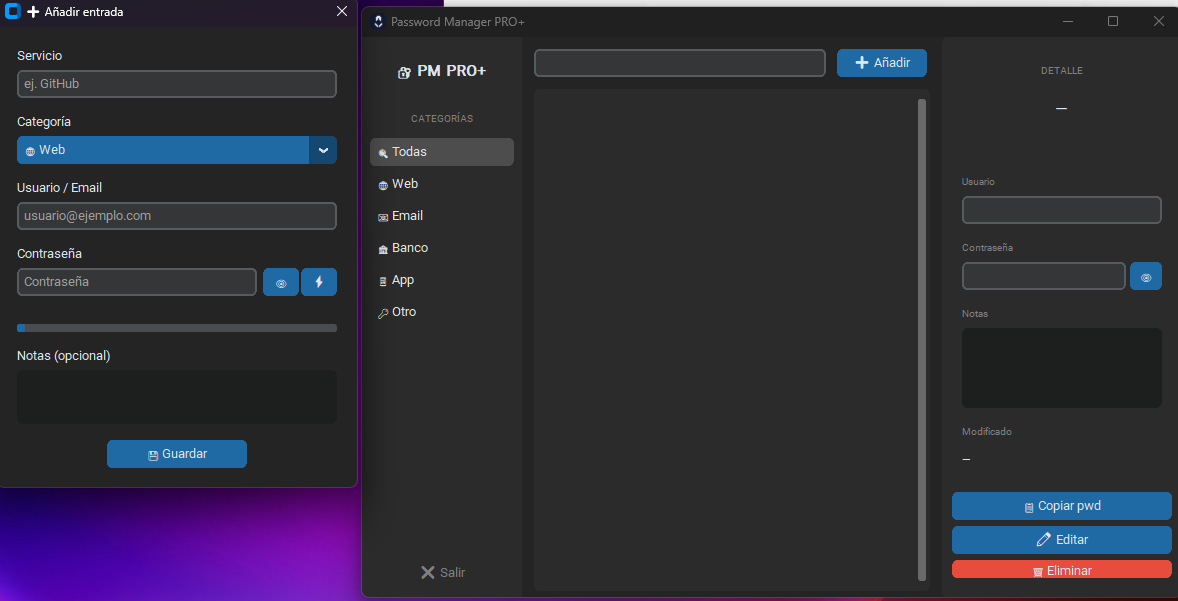
Task: Click the clipboard icon on Copiar pwd
Action: [x=1029, y=508]
